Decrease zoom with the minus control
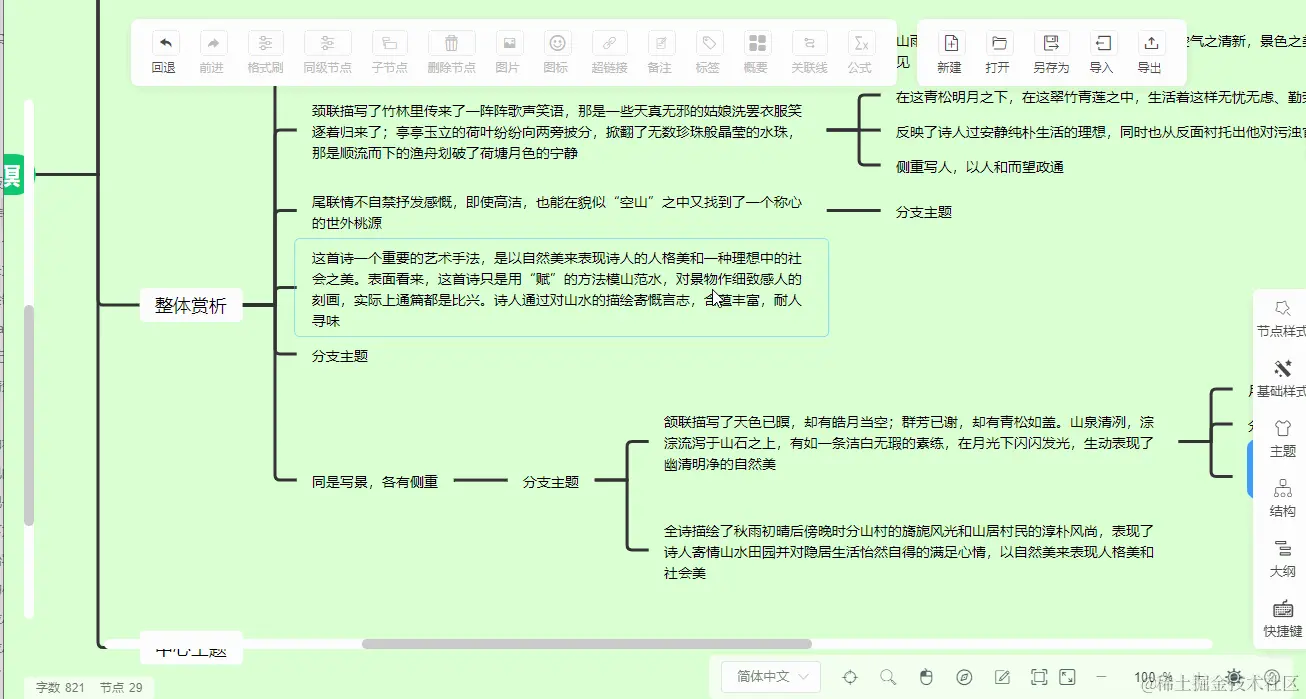The image size is (1306, 699). tap(1101, 676)
